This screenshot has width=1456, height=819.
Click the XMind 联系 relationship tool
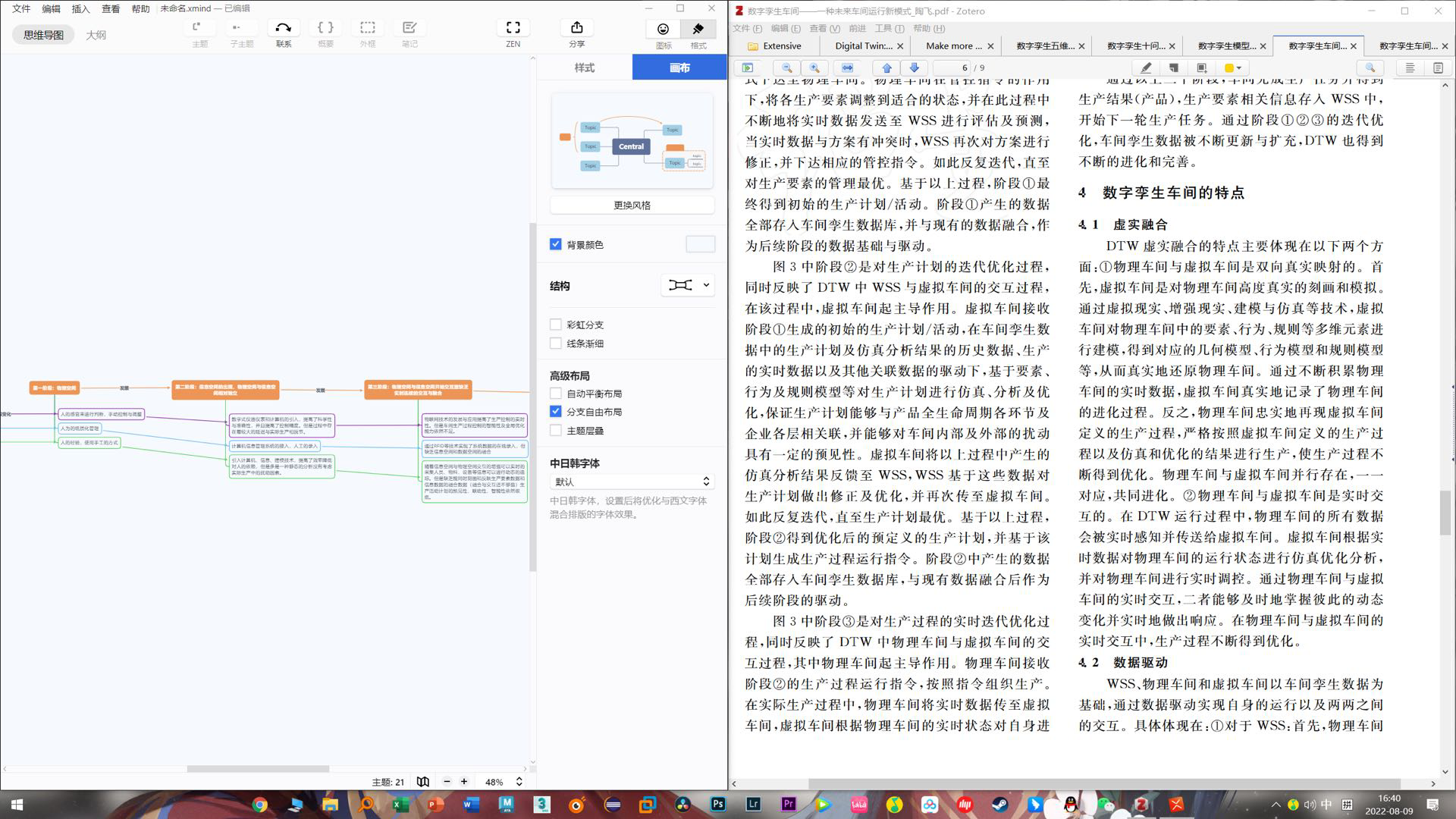[283, 28]
